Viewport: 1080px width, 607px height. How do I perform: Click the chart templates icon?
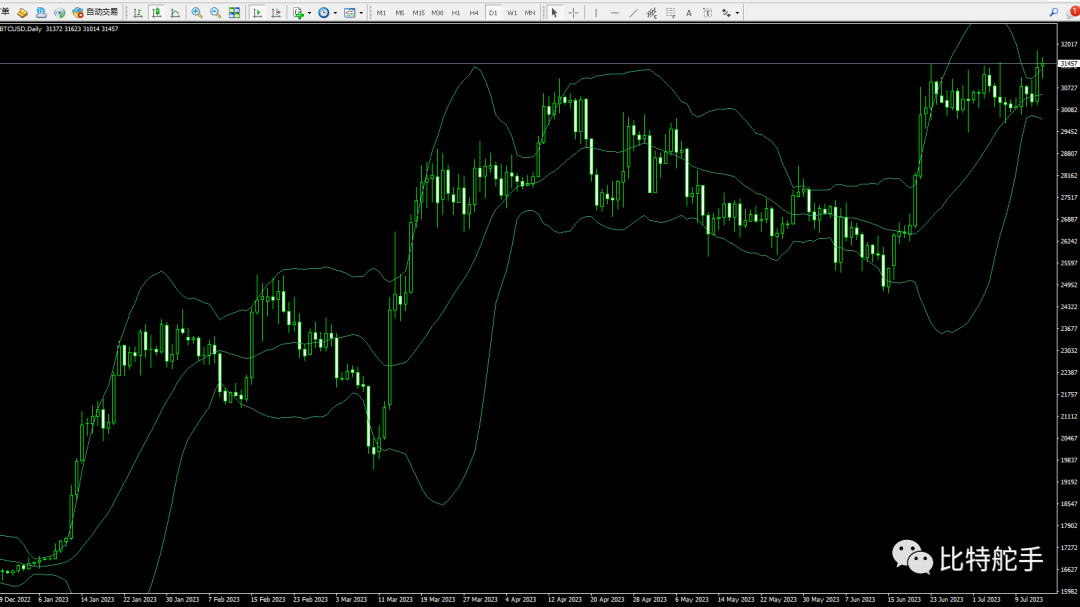point(350,12)
